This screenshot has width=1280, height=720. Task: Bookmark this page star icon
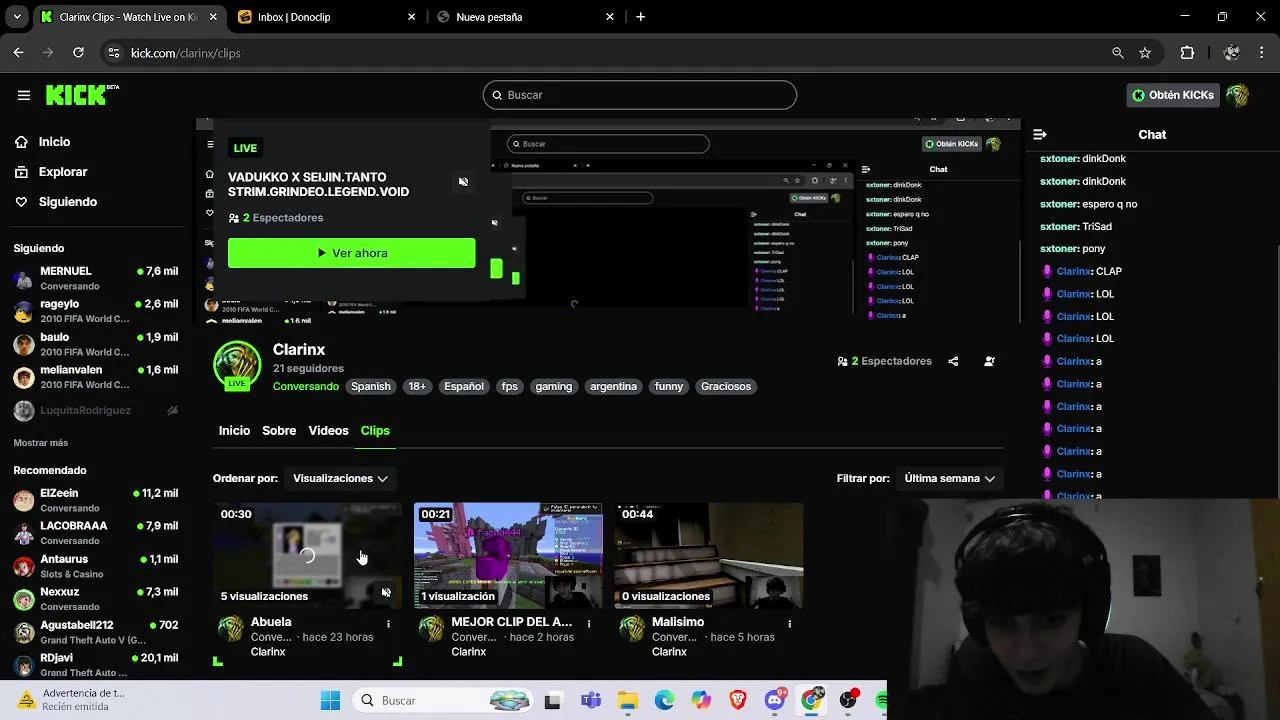coord(1145,53)
